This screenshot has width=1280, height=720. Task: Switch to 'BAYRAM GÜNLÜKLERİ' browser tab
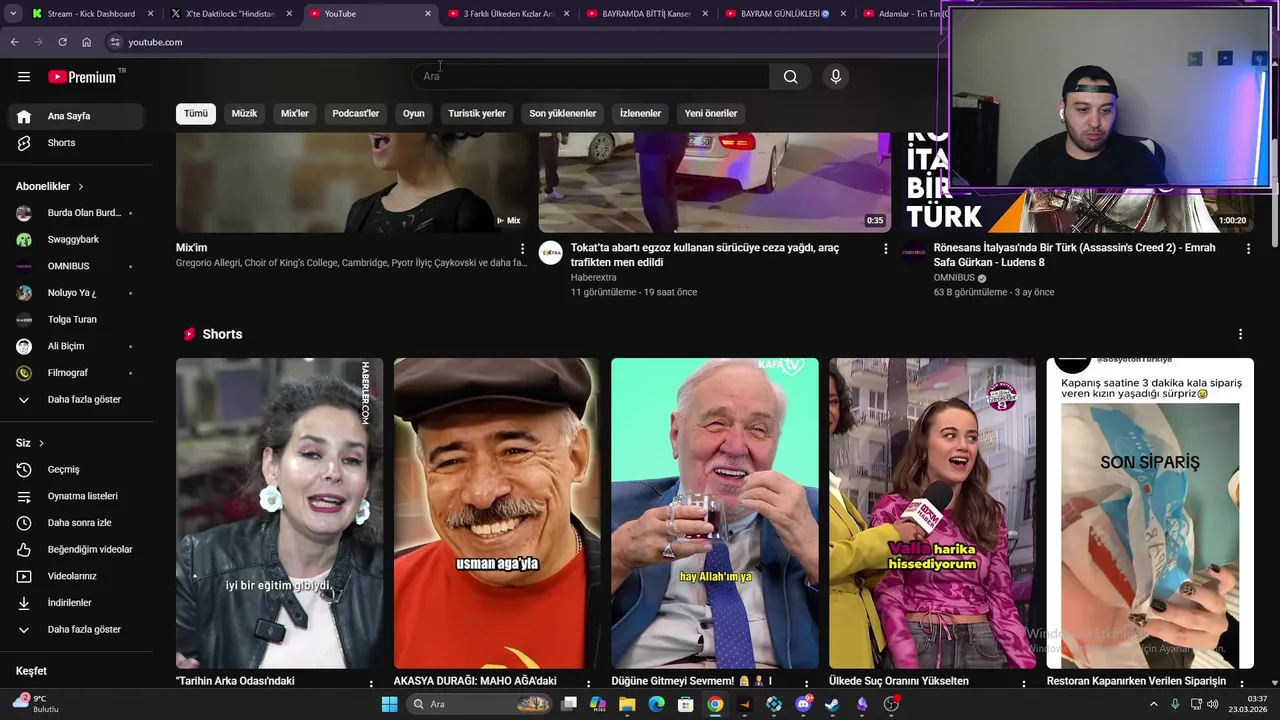785,14
